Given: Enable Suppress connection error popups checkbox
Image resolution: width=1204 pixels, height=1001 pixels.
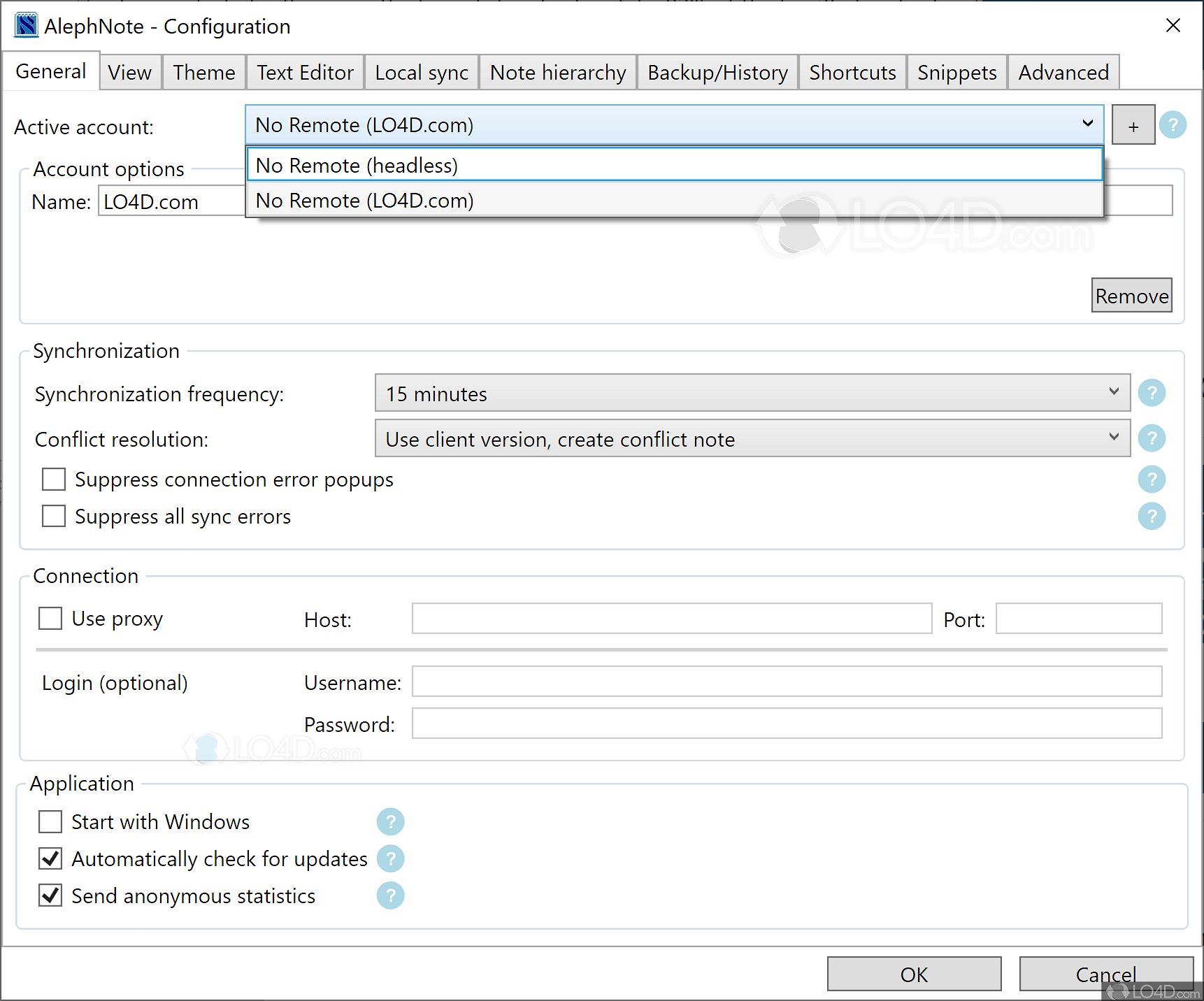Looking at the screenshot, I should coord(54,480).
